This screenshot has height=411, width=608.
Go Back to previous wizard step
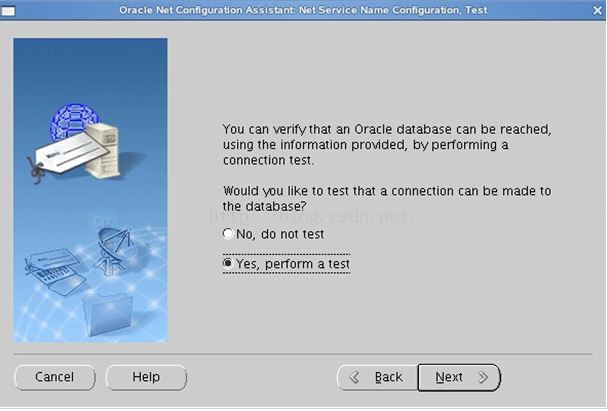click(377, 377)
